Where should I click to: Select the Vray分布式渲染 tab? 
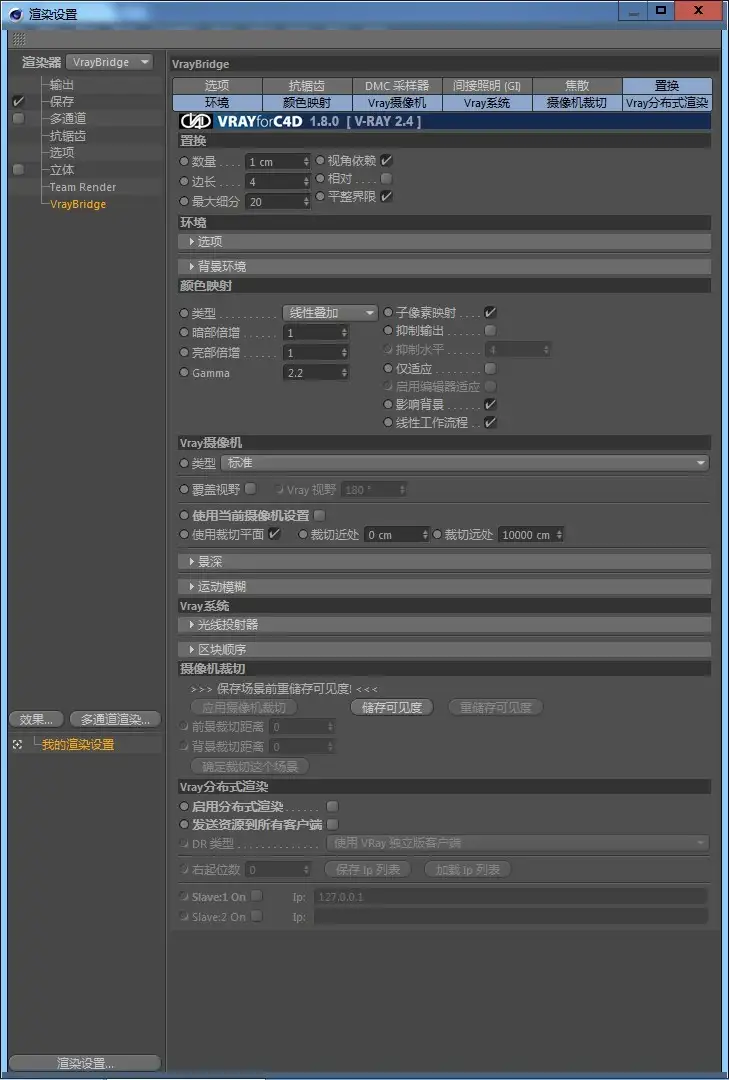pyautogui.click(x=667, y=103)
